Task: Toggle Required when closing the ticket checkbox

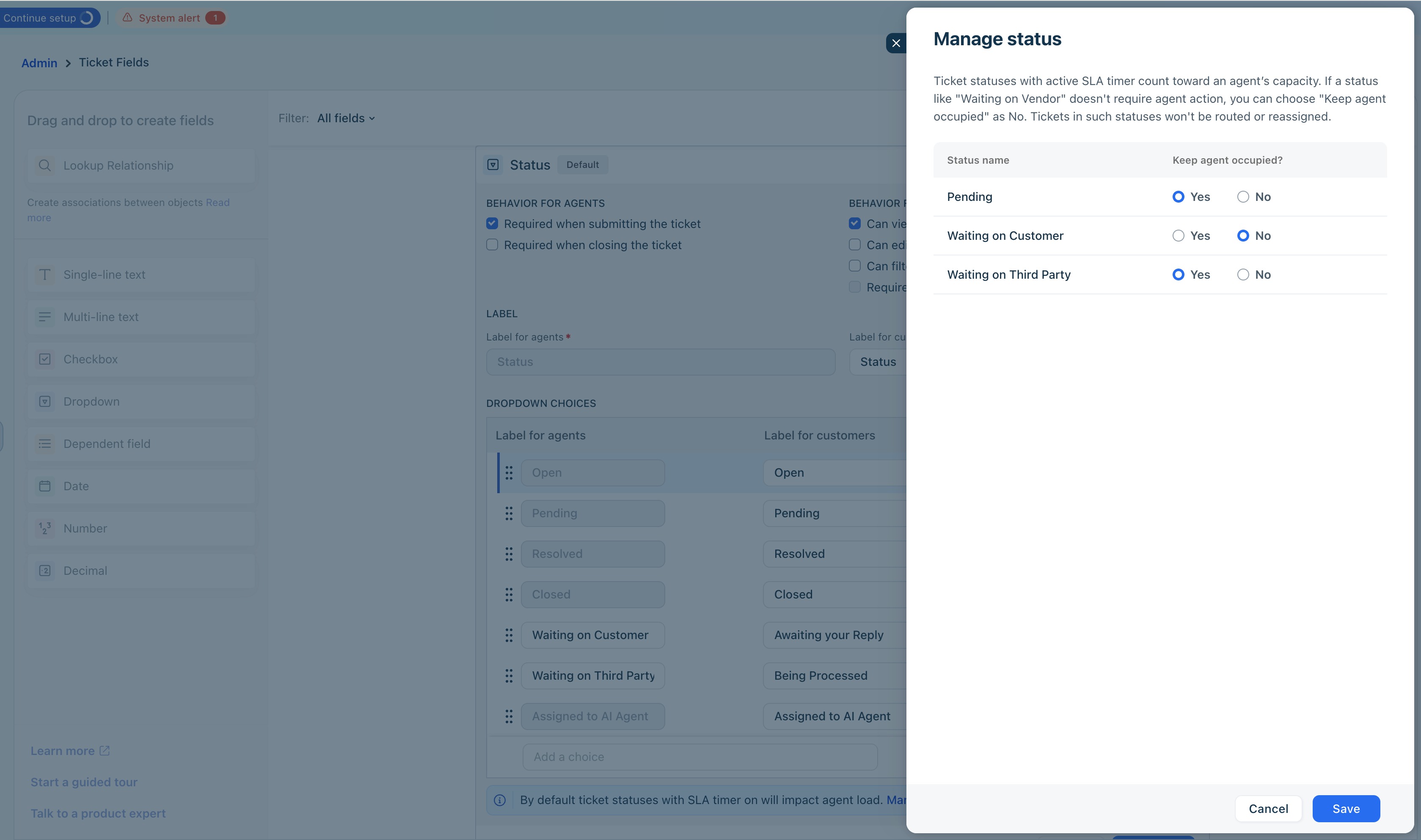Action: click(x=492, y=245)
